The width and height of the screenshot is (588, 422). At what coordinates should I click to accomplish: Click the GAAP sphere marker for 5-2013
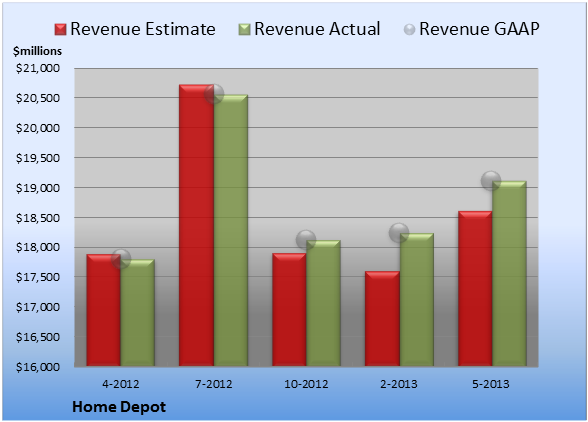491,181
